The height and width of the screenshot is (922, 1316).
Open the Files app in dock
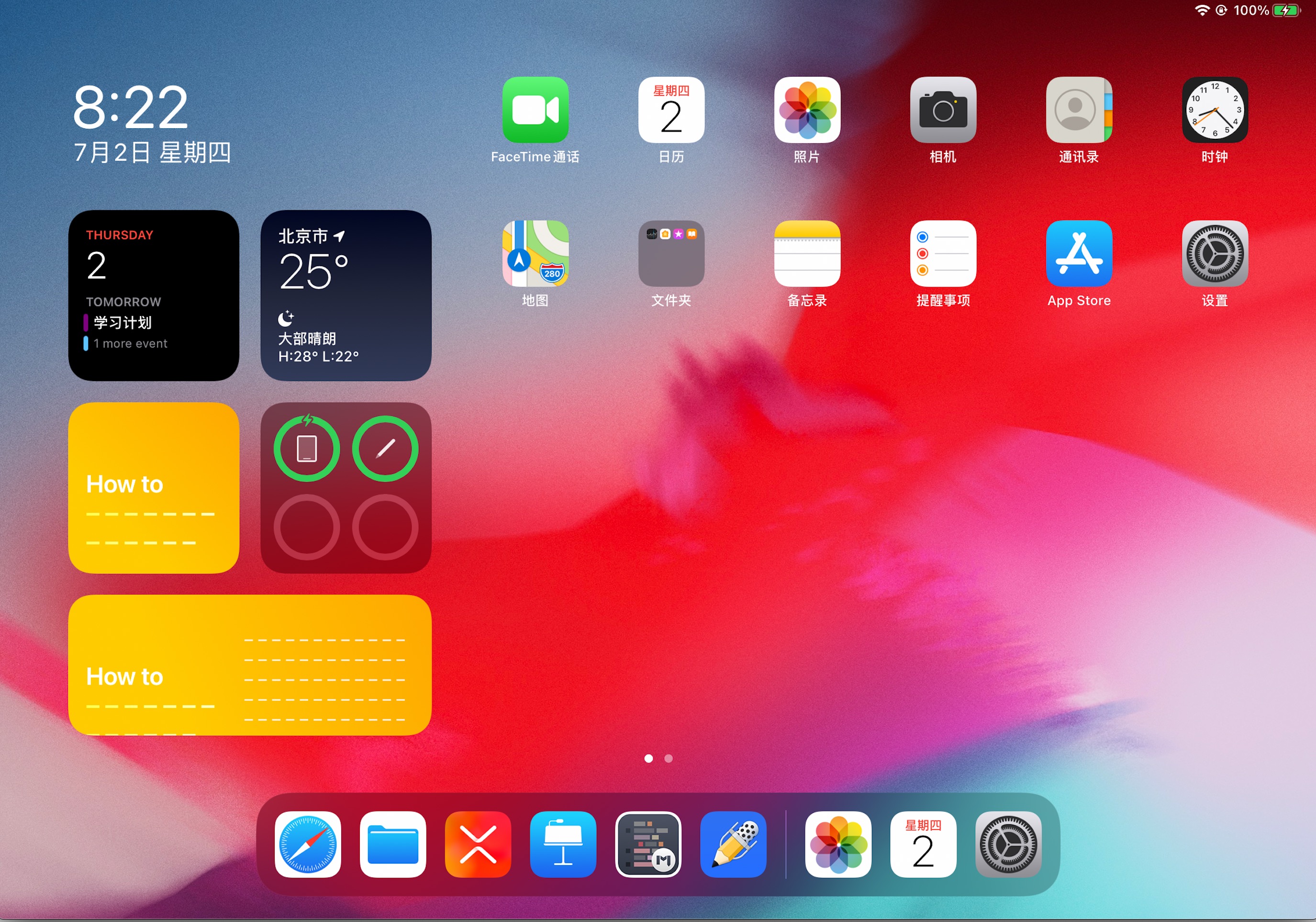click(x=392, y=843)
